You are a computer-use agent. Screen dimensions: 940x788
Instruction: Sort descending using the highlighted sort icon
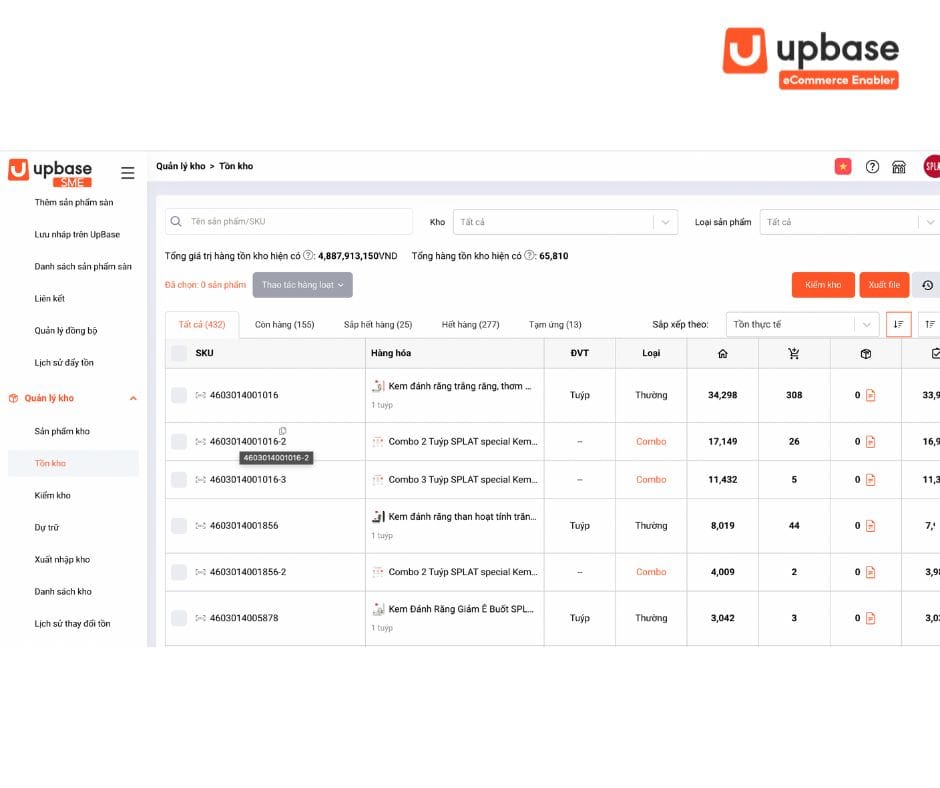pos(897,324)
